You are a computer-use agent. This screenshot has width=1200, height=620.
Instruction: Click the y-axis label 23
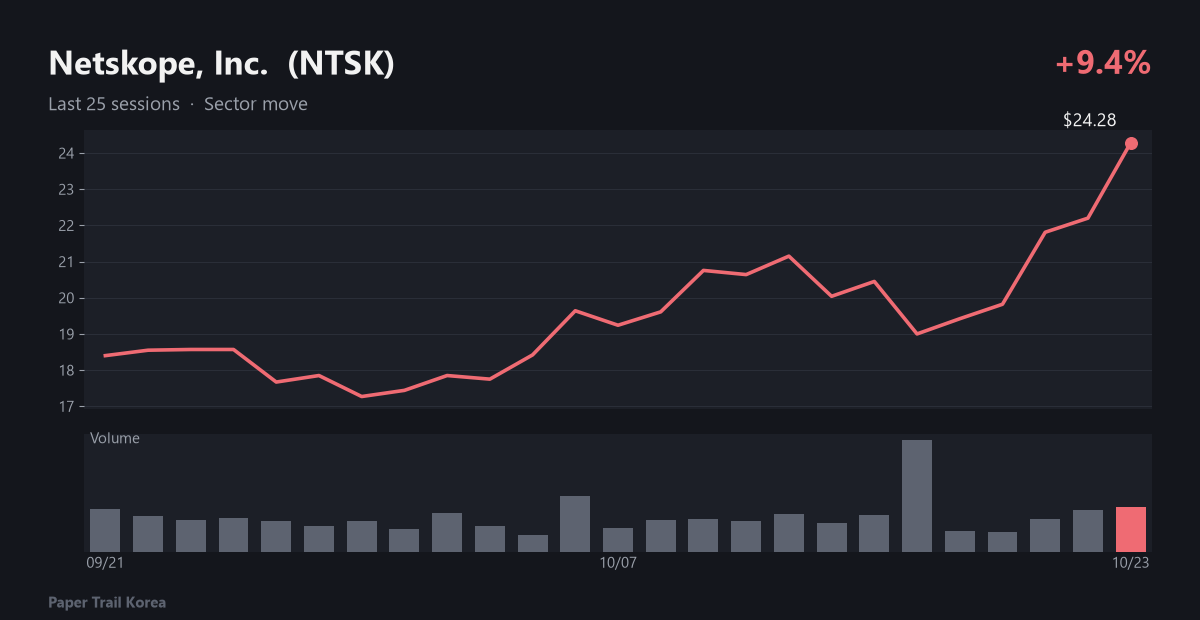[x=66, y=189]
